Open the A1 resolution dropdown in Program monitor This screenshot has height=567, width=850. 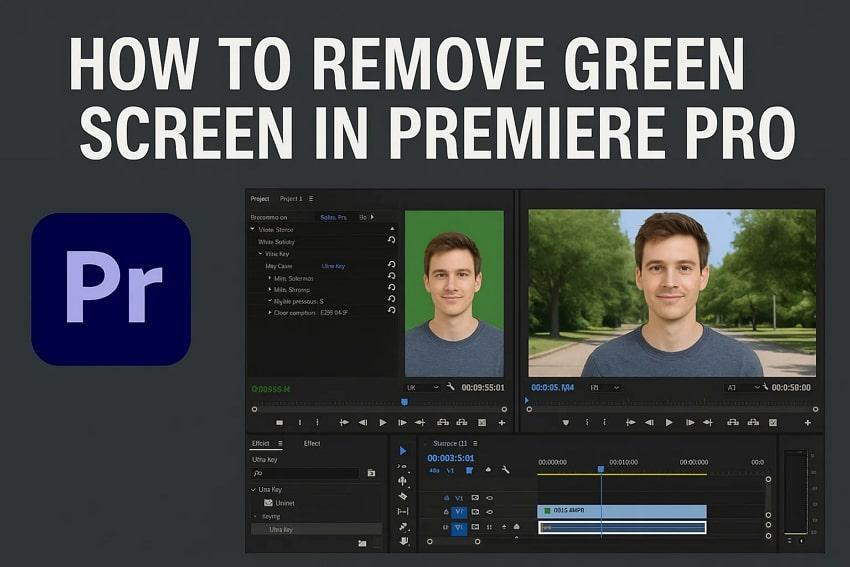click(743, 388)
